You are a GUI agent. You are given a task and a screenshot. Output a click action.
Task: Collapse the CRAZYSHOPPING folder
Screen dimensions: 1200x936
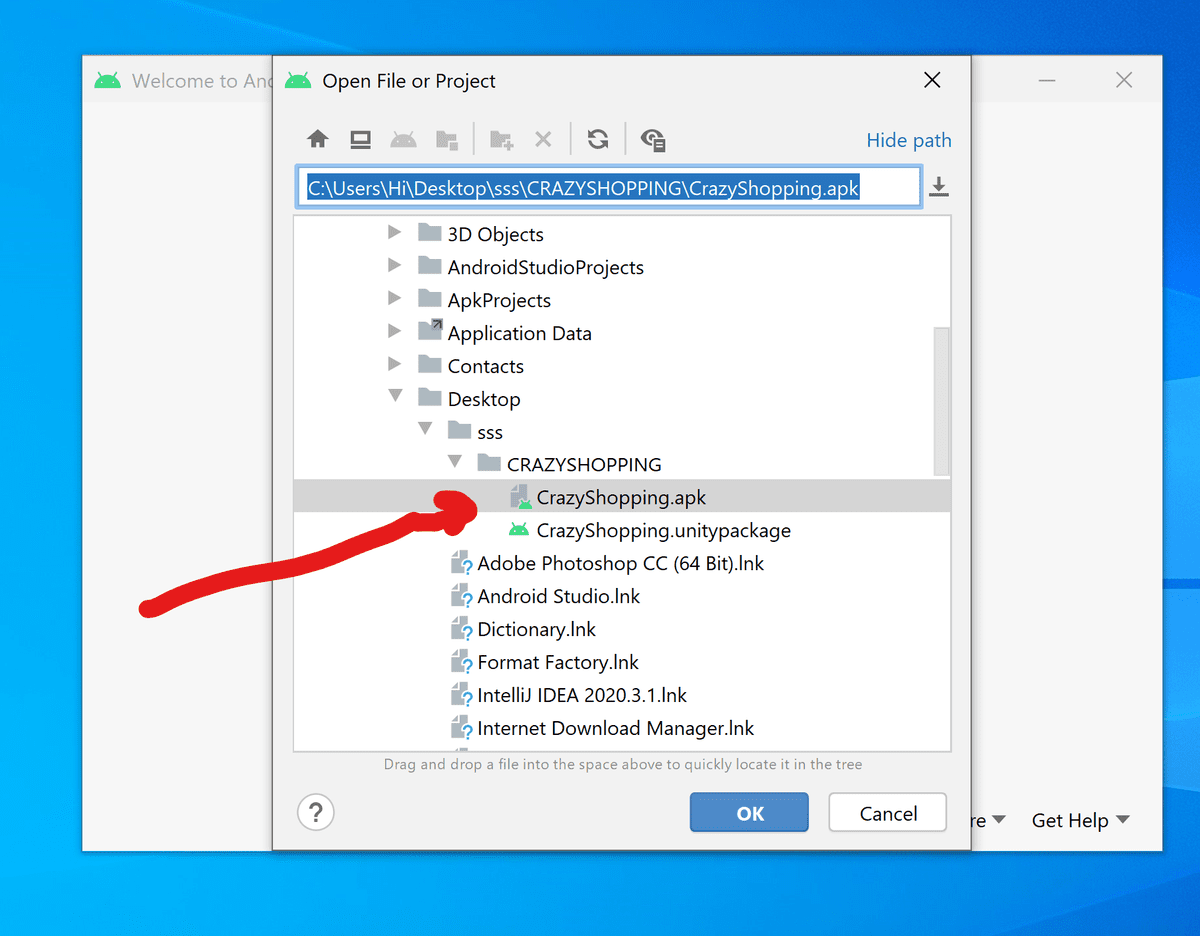pyautogui.click(x=455, y=463)
